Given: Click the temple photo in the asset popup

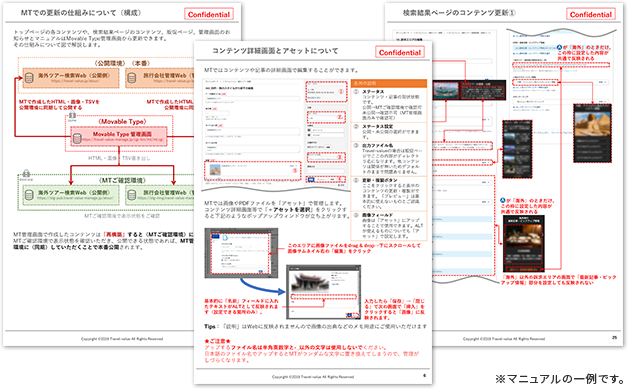Looking at the screenshot, I should 311,282.
